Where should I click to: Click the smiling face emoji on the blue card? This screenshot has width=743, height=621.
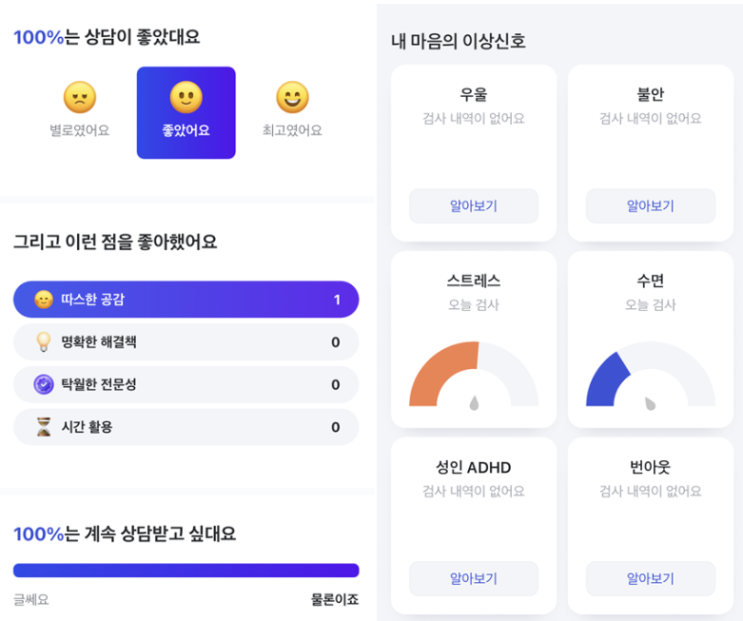[186, 97]
